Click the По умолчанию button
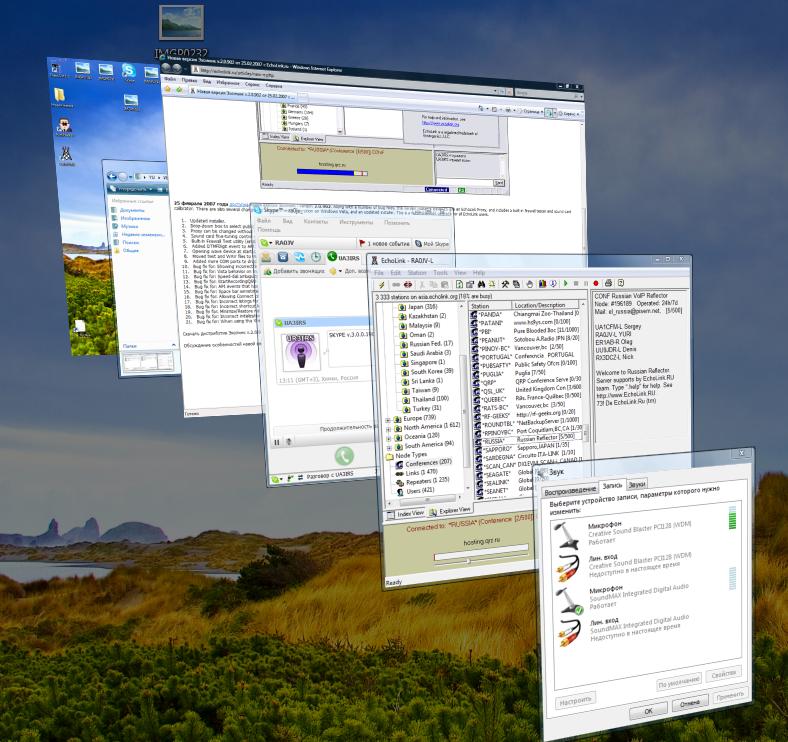Screen dimensions: 788x742 click(678, 681)
